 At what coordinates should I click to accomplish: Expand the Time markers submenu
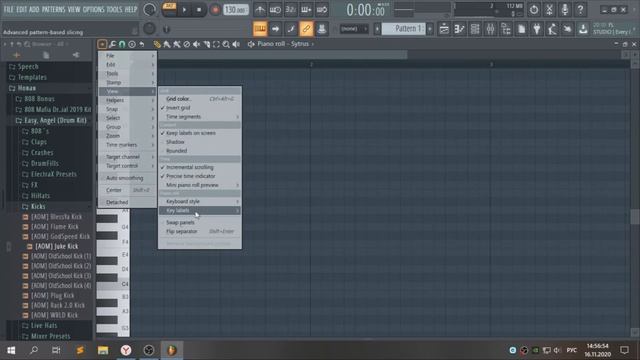(x=127, y=145)
